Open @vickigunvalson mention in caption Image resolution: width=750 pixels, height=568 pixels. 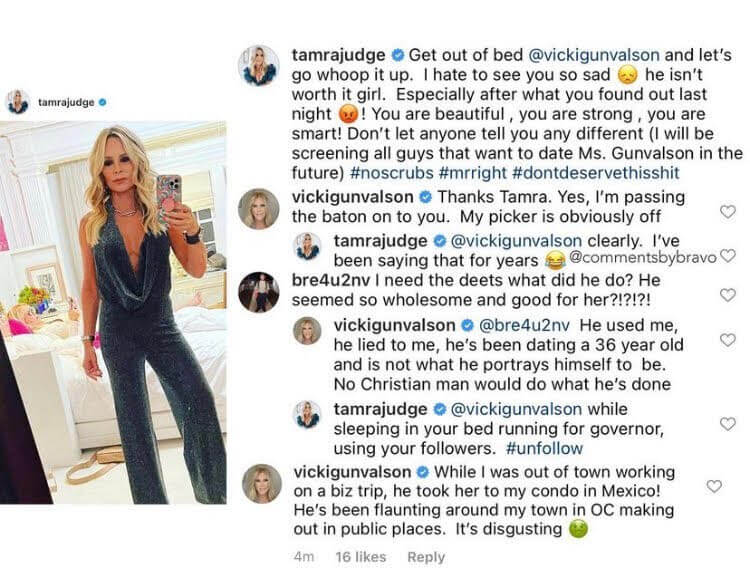click(x=594, y=55)
